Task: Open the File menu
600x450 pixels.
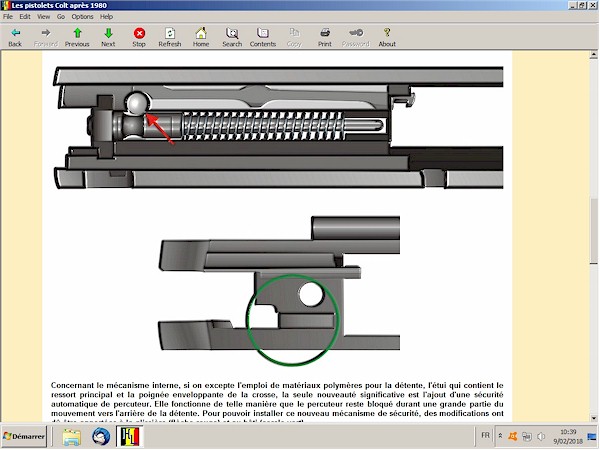Action: pyautogui.click(x=8, y=17)
